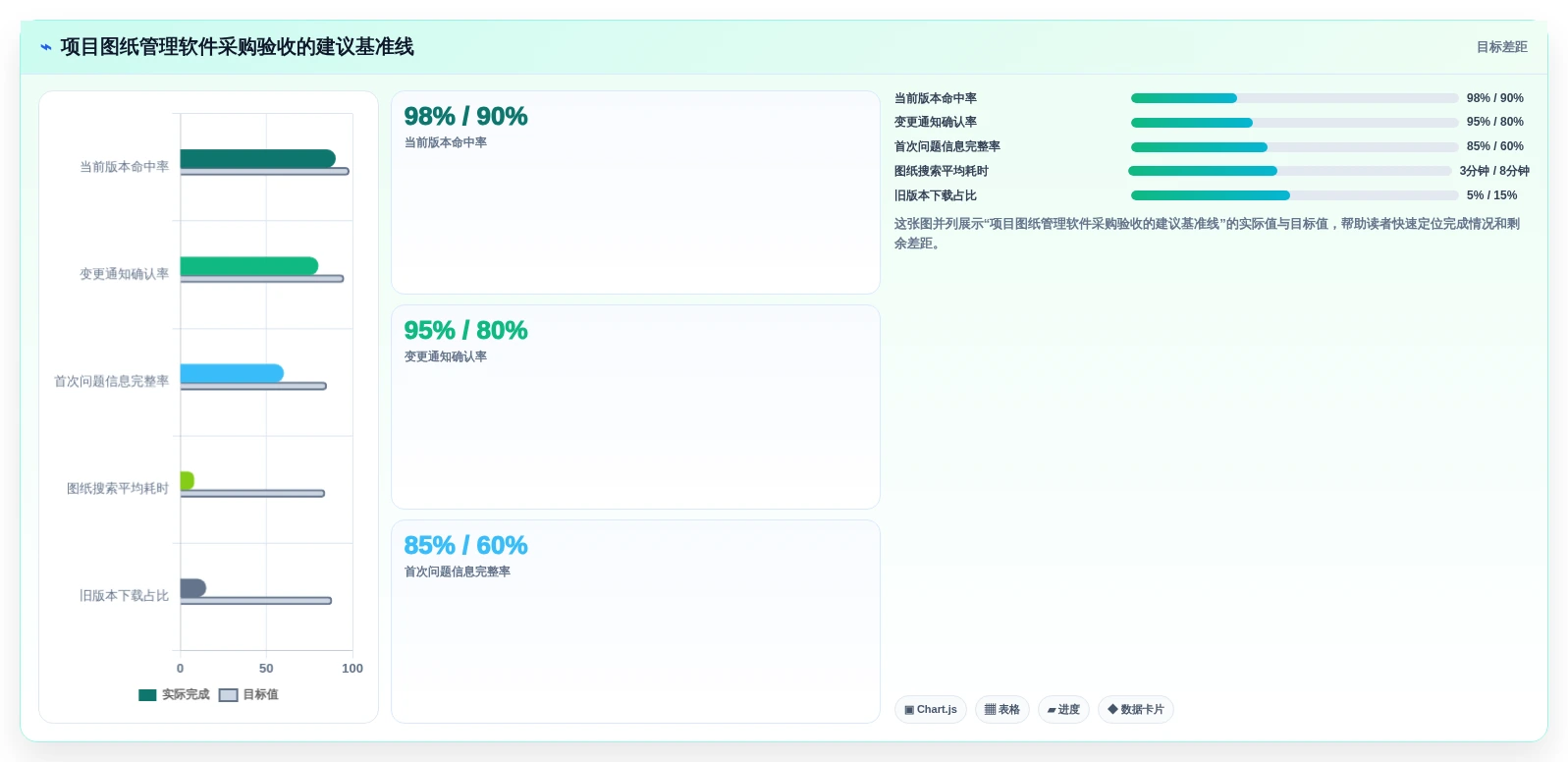Image resolution: width=1568 pixels, height=762 pixels.
Task: Click the 100 tick on the chart axis
Action: click(x=352, y=669)
